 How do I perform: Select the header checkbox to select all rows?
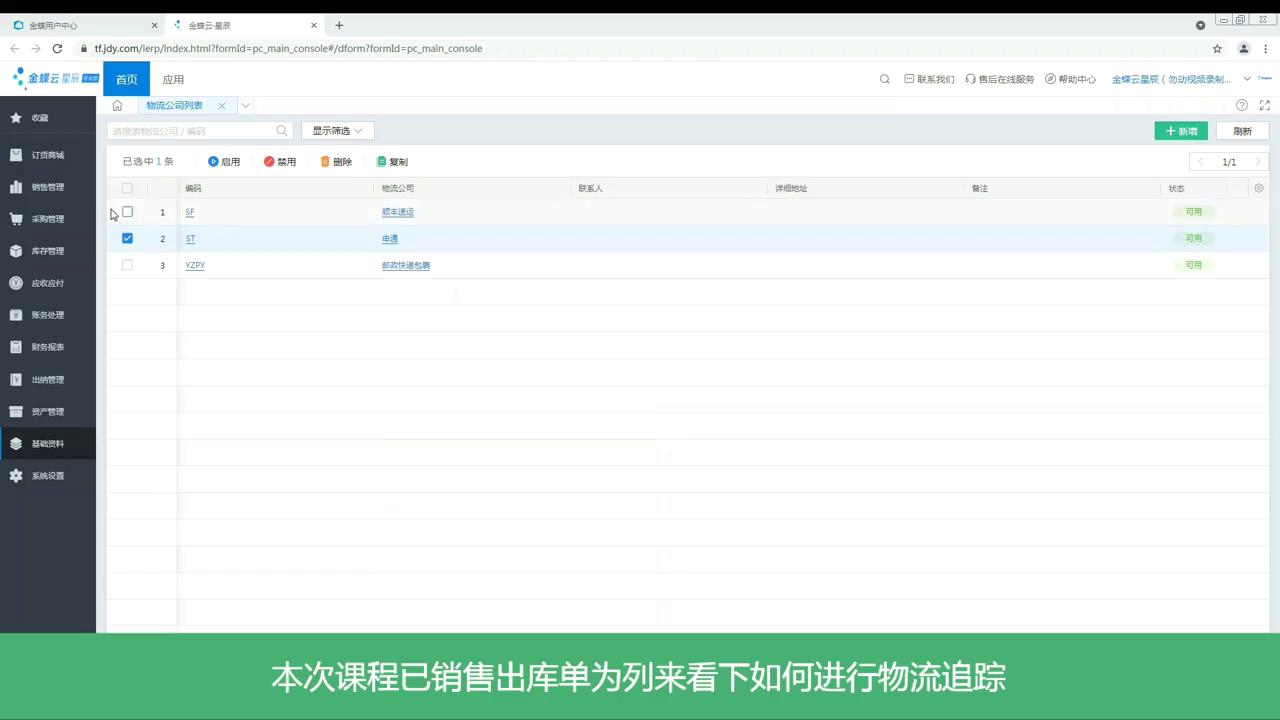[x=127, y=188]
